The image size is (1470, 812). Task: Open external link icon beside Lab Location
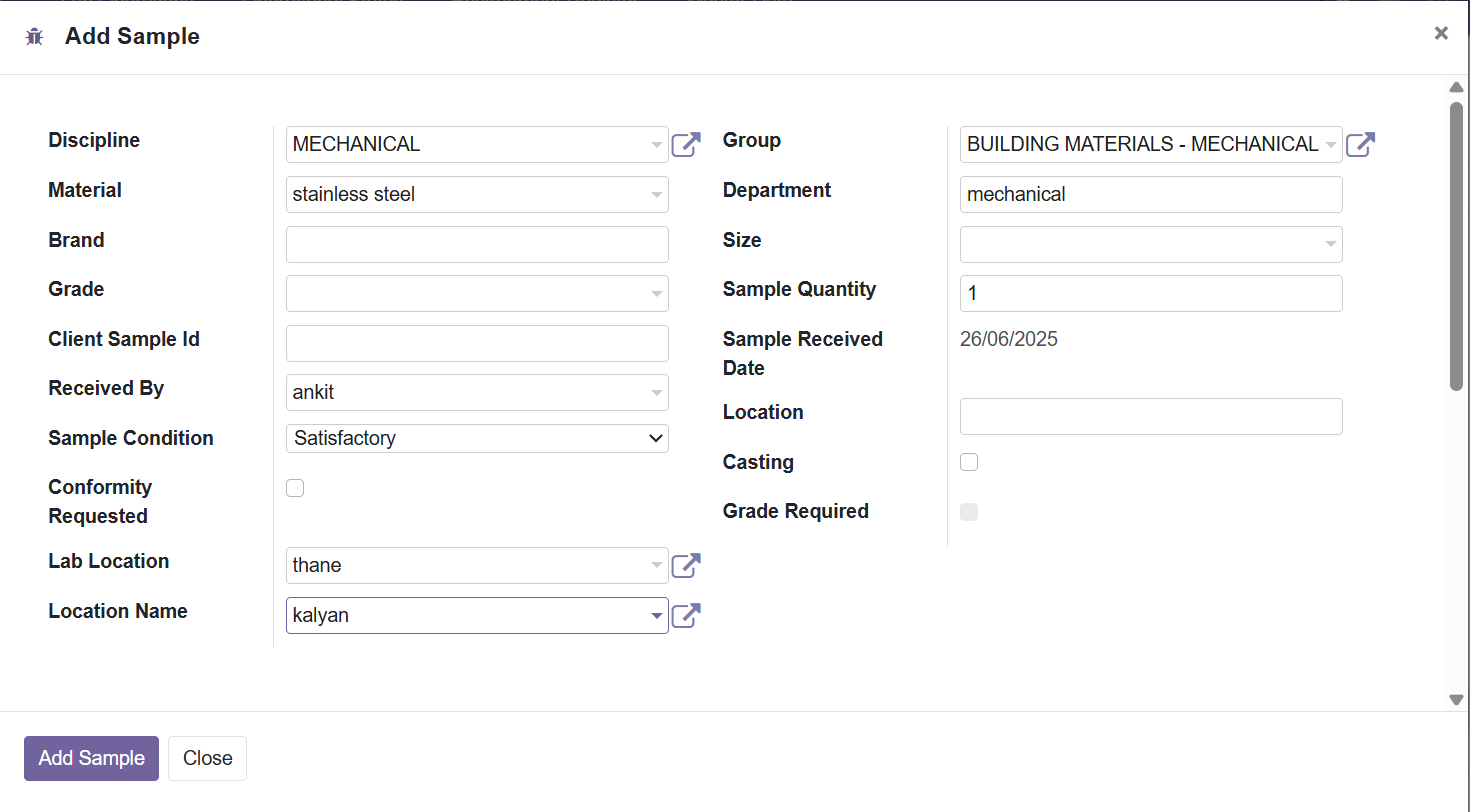[685, 565]
